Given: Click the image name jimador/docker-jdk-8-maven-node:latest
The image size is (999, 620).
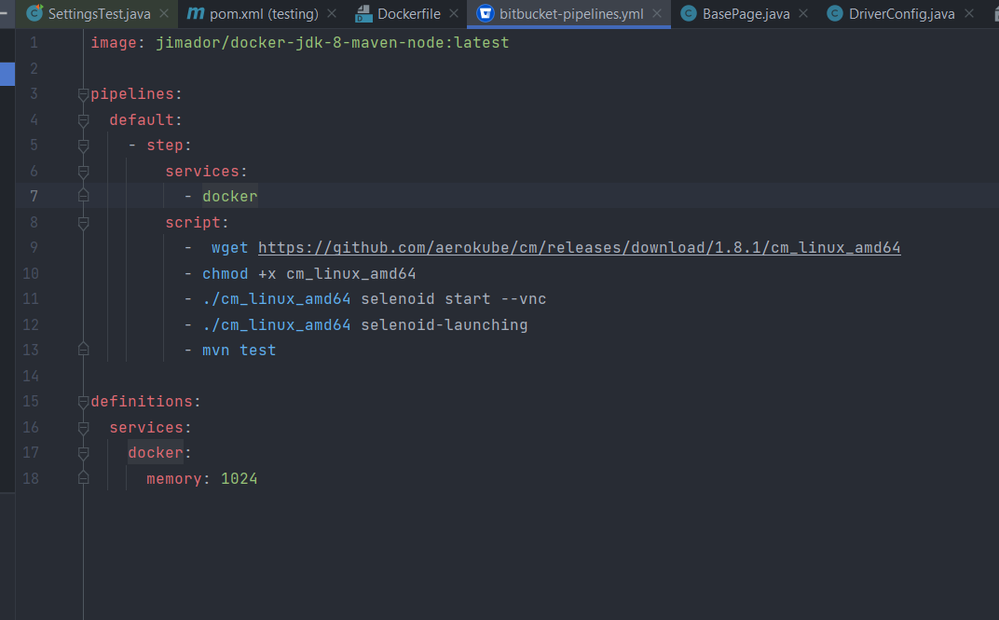Looking at the screenshot, I should point(332,43).
